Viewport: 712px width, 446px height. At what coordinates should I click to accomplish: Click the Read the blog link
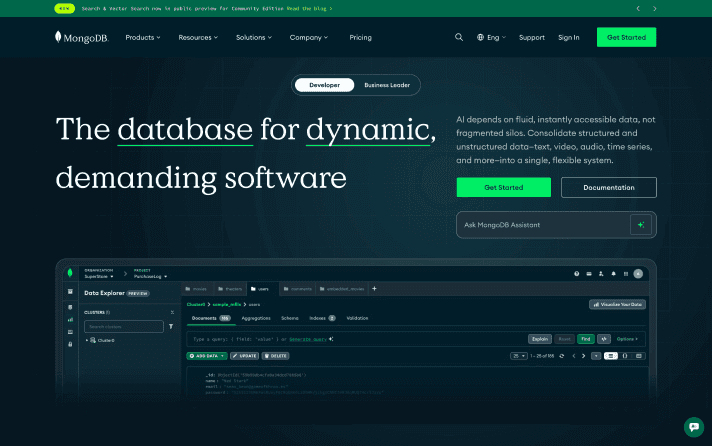pyautogui.click(x=309, y=8)
